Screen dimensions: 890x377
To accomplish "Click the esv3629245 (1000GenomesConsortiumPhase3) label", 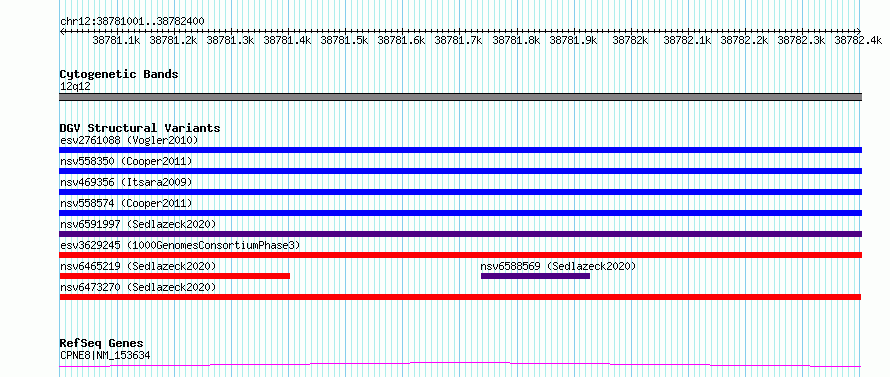I will click(180, 245).
